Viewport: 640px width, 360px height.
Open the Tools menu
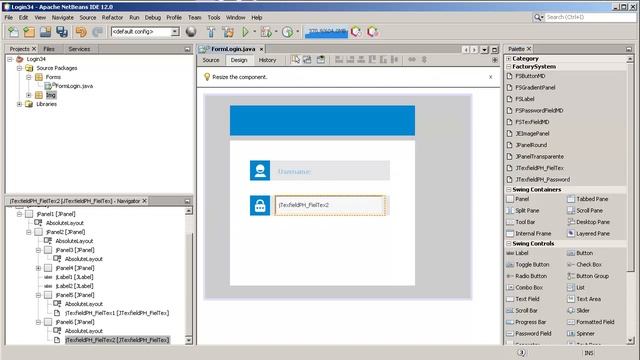(x=214, y=17)
